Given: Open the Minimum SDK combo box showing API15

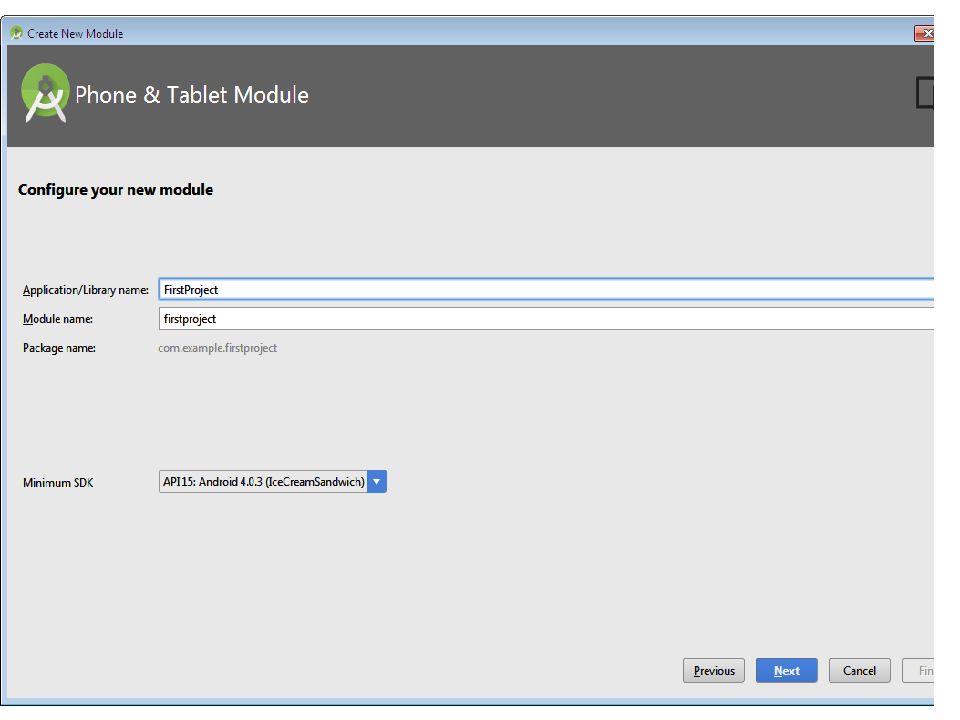Looking at the screenshot, I should (x=272, y=482).
